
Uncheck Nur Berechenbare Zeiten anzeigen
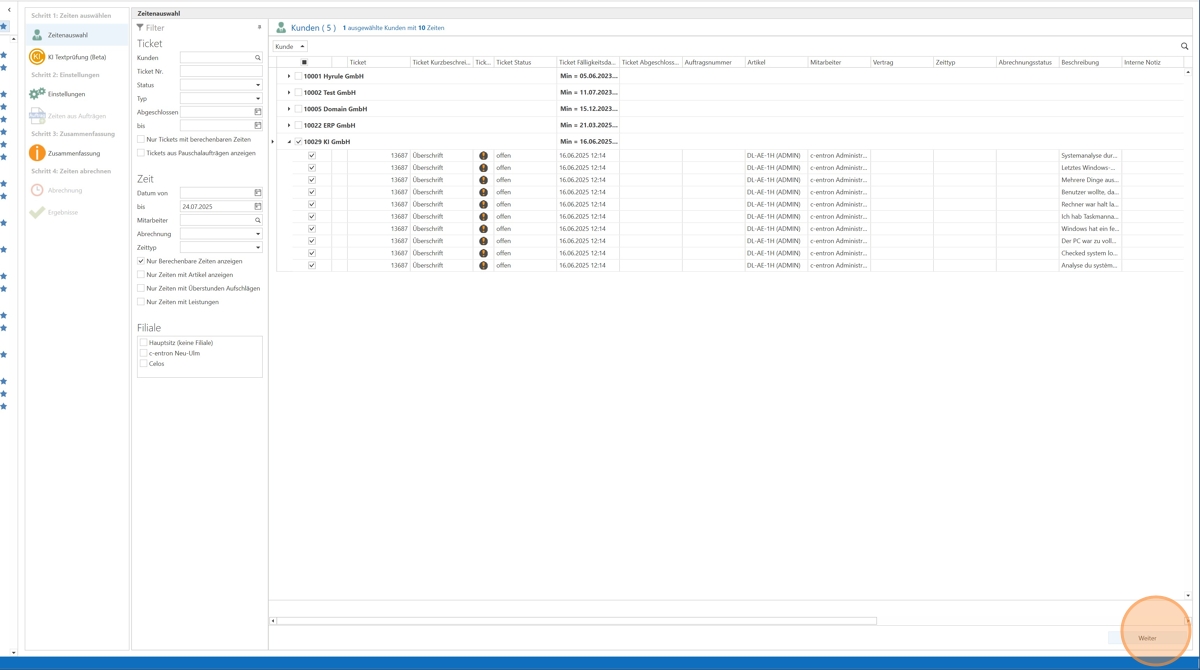[x=141, y=261]
